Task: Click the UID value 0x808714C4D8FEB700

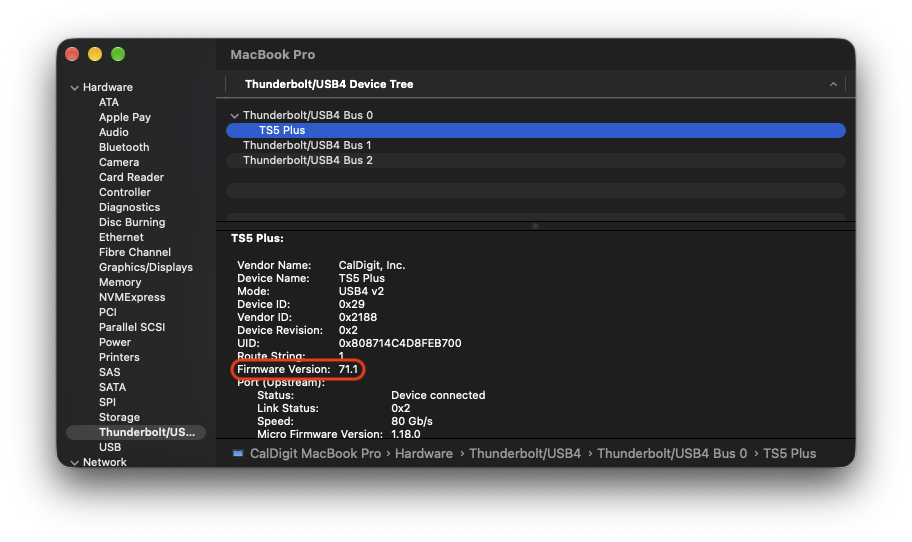Action: pyautogui.click(x=400, y=343)
